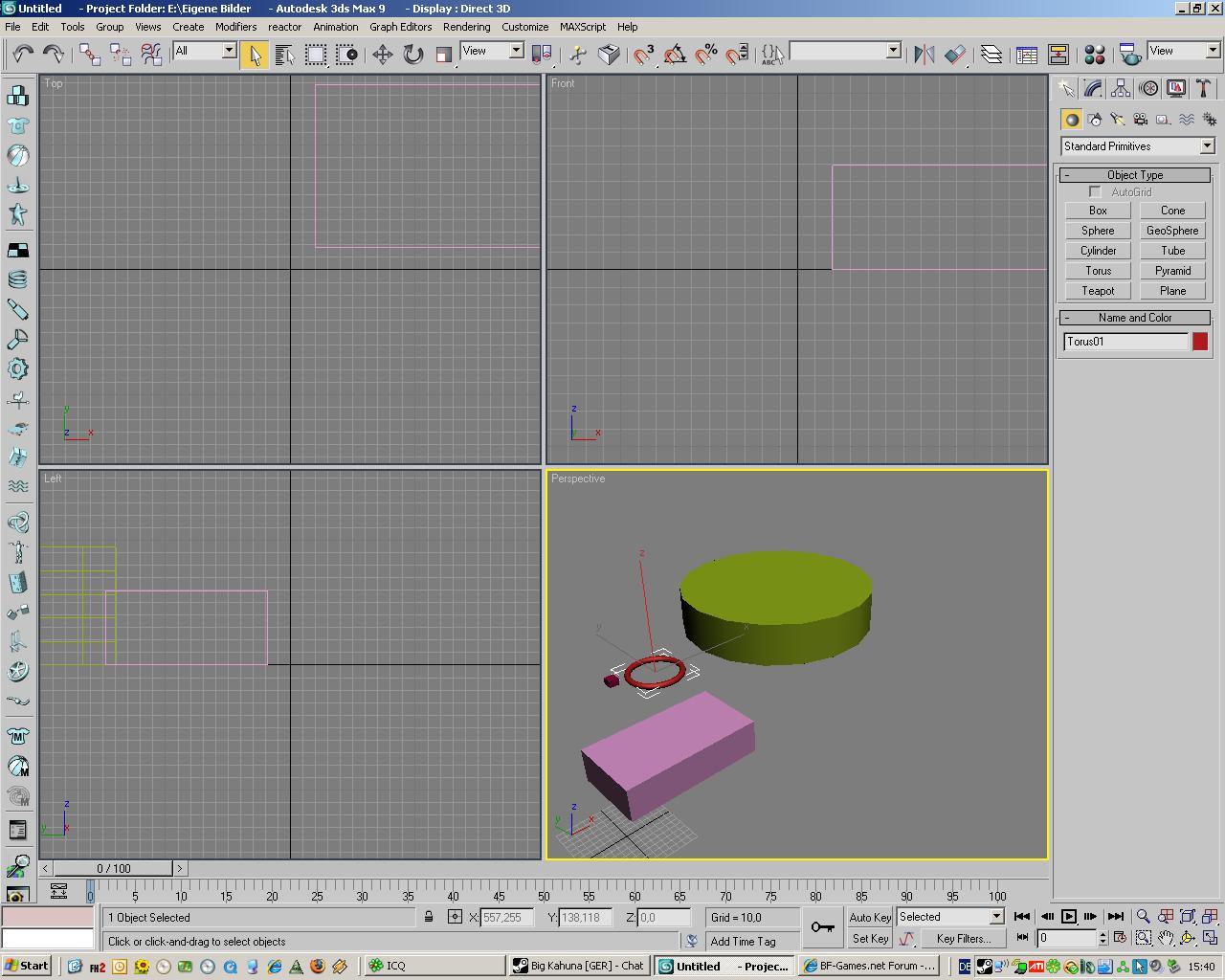Click the red object color swatch
Screen dimensions: 1225x980
pos(1200,342)
